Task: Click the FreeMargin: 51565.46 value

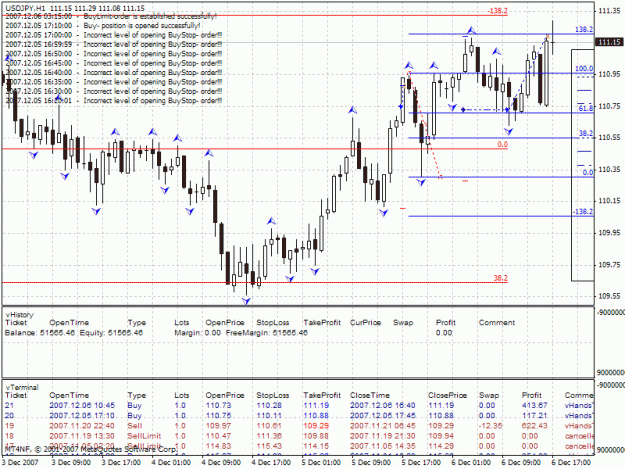Action: click(267, 333)
